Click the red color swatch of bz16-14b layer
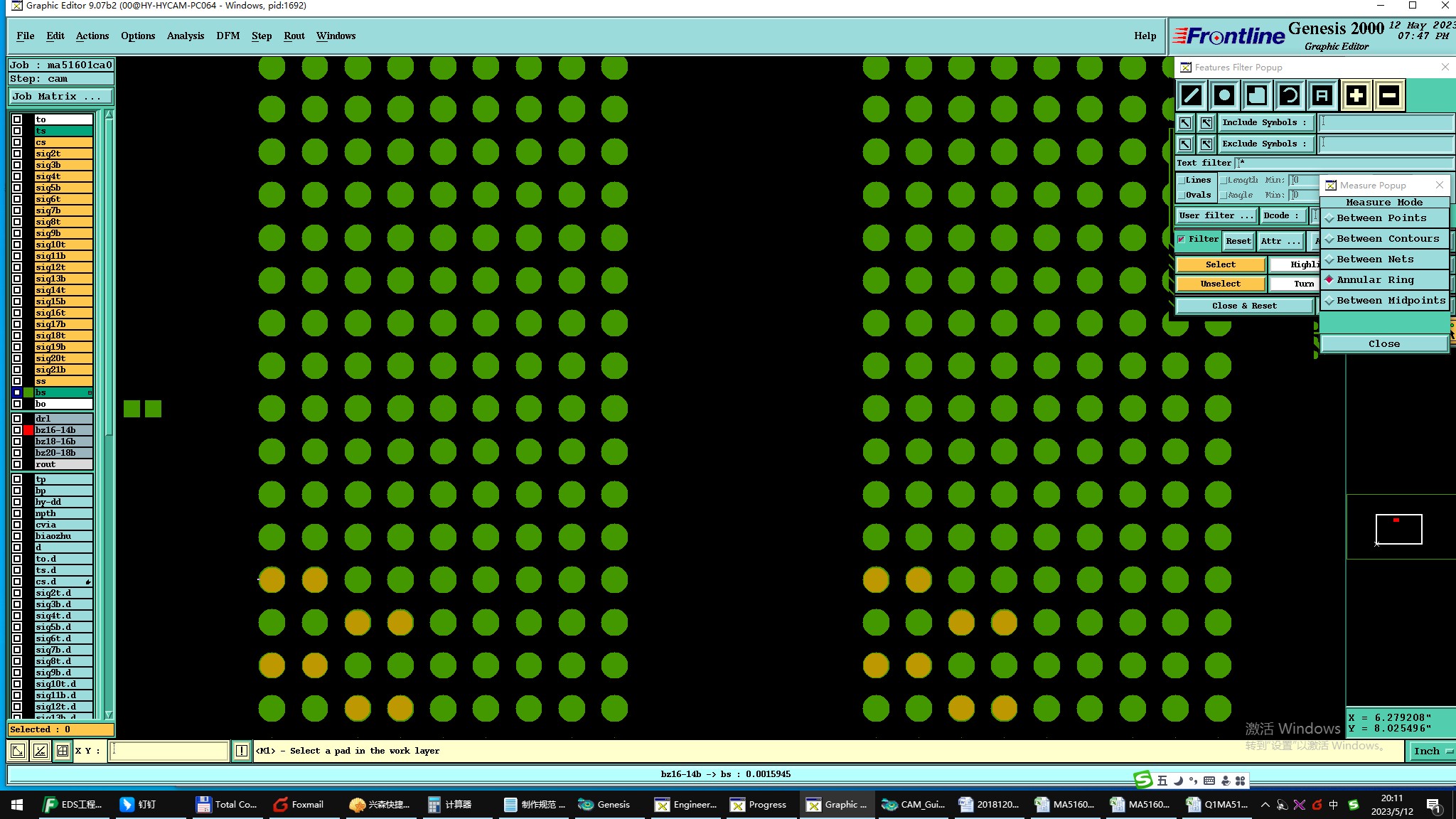1456x819 pixels. tap(28, 430)
